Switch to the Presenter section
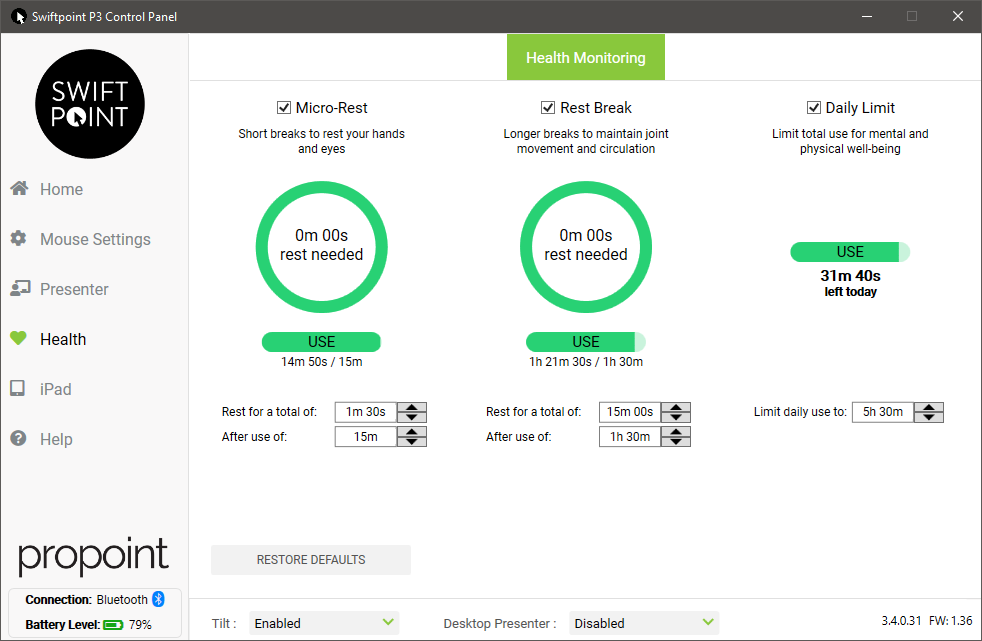 [74, 289]
